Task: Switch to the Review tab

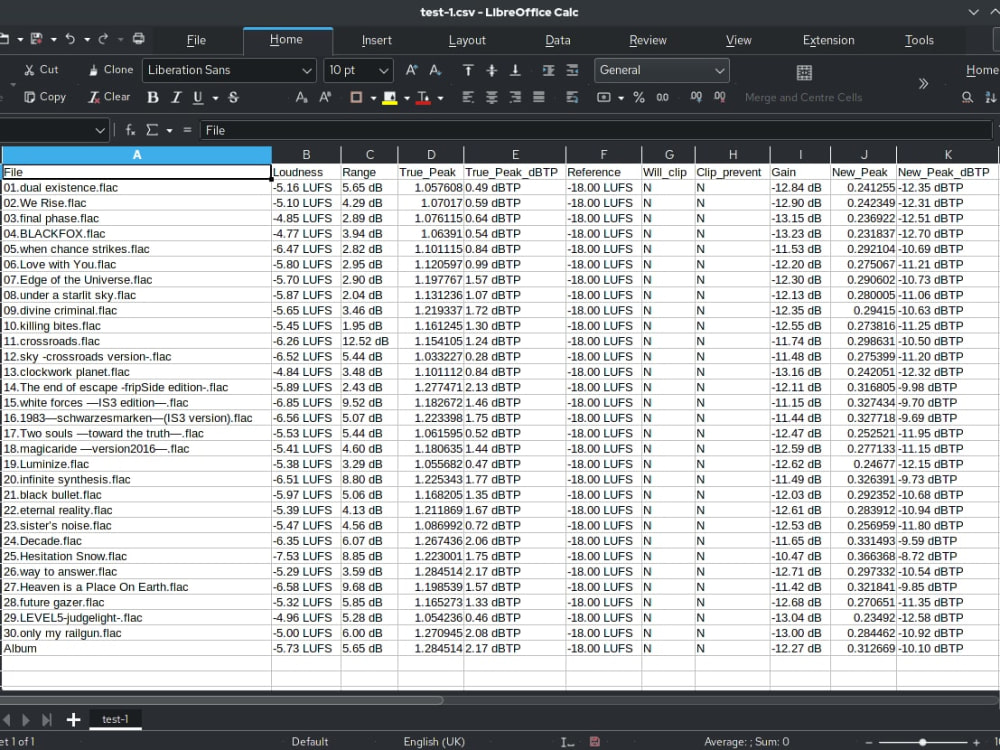Action: pyautogui.click(x=647, y=40)
